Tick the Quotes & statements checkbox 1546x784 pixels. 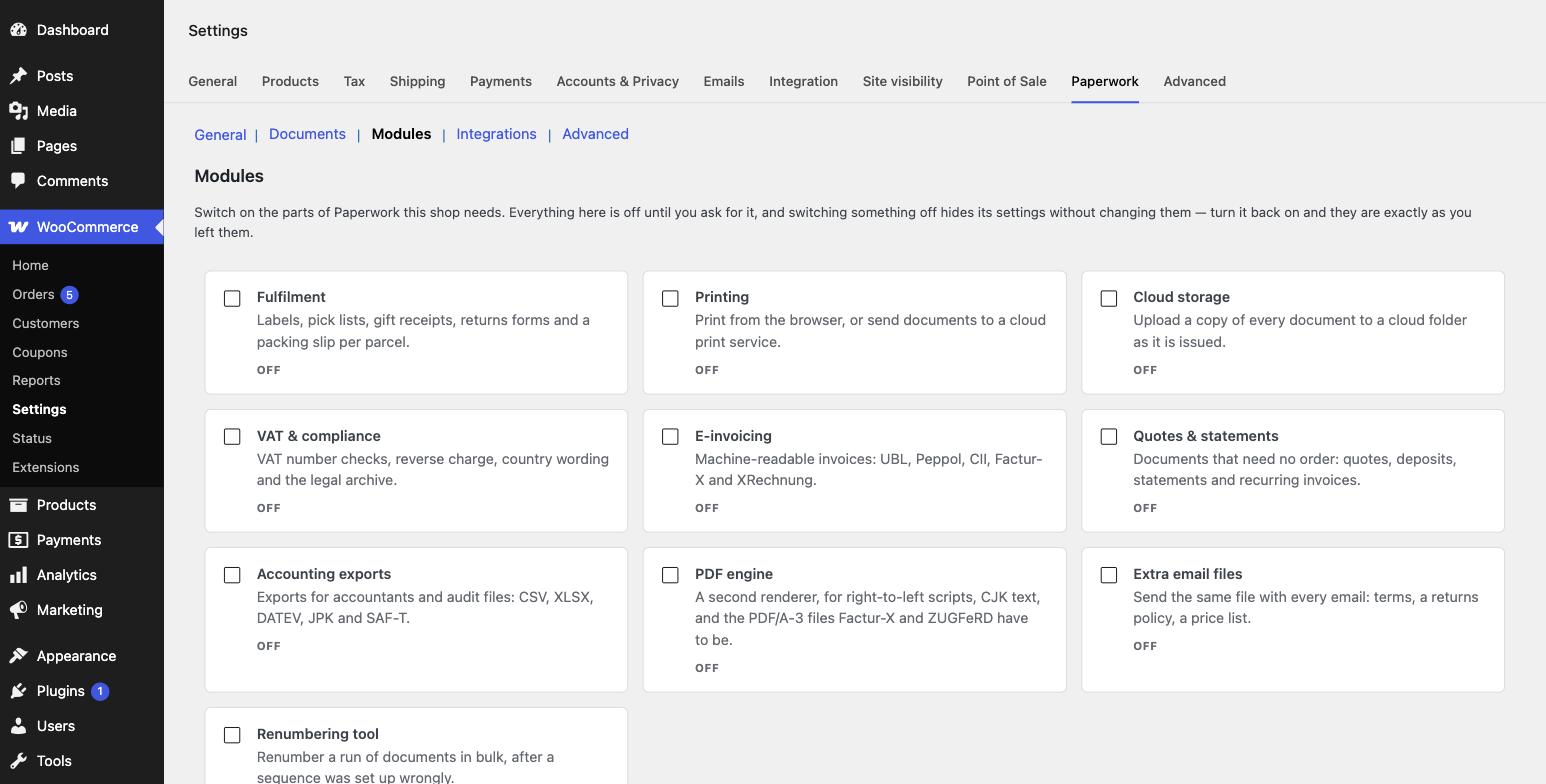[x=1109, y=437]
